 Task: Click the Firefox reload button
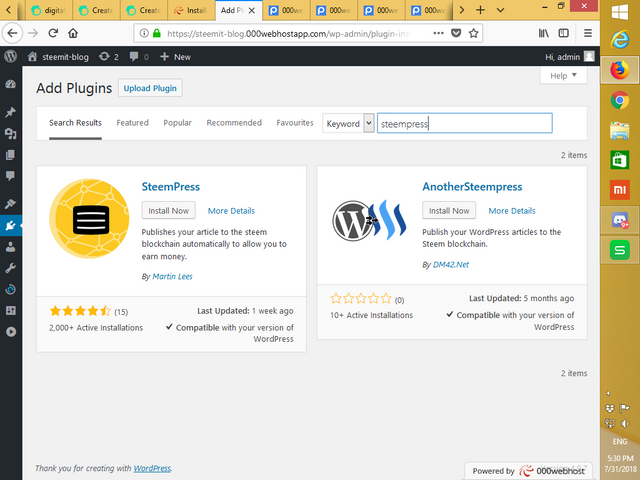click(53, 33)
